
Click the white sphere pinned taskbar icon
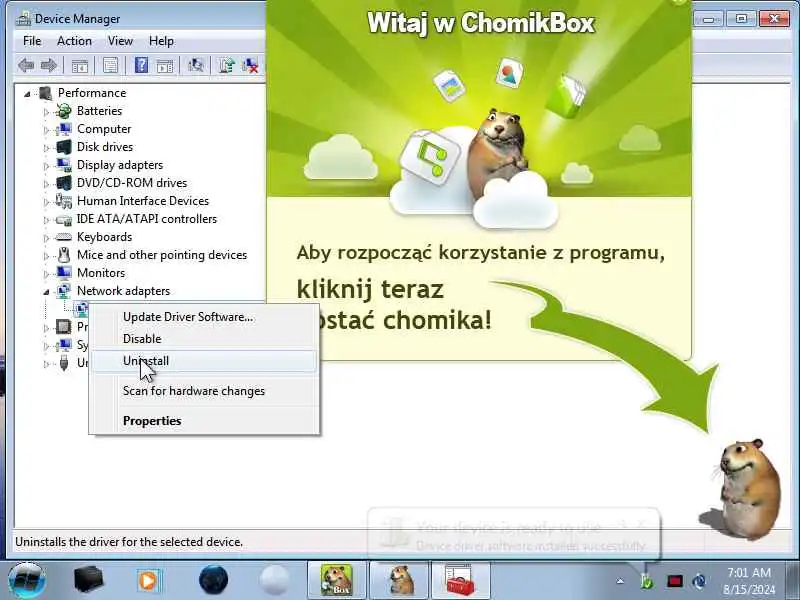[274, 581]
